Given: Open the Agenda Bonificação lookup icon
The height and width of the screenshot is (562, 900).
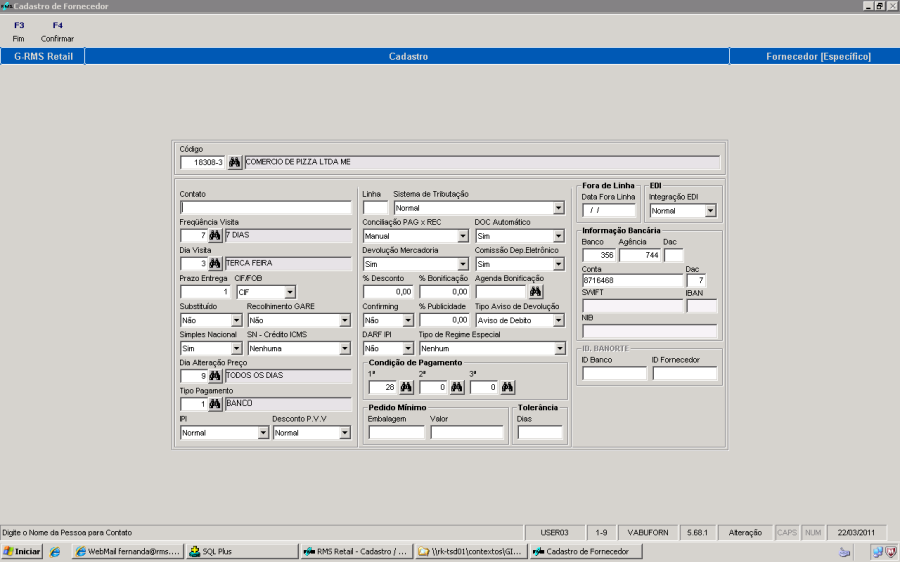Looking at the screenshot, I should point(535,292).
